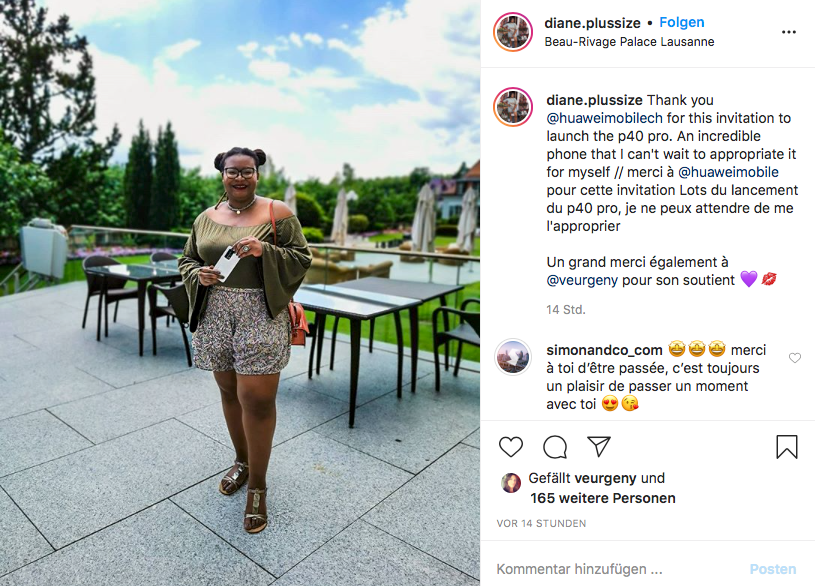Follow the @huaweimobilech mention link

click(604, 118)
